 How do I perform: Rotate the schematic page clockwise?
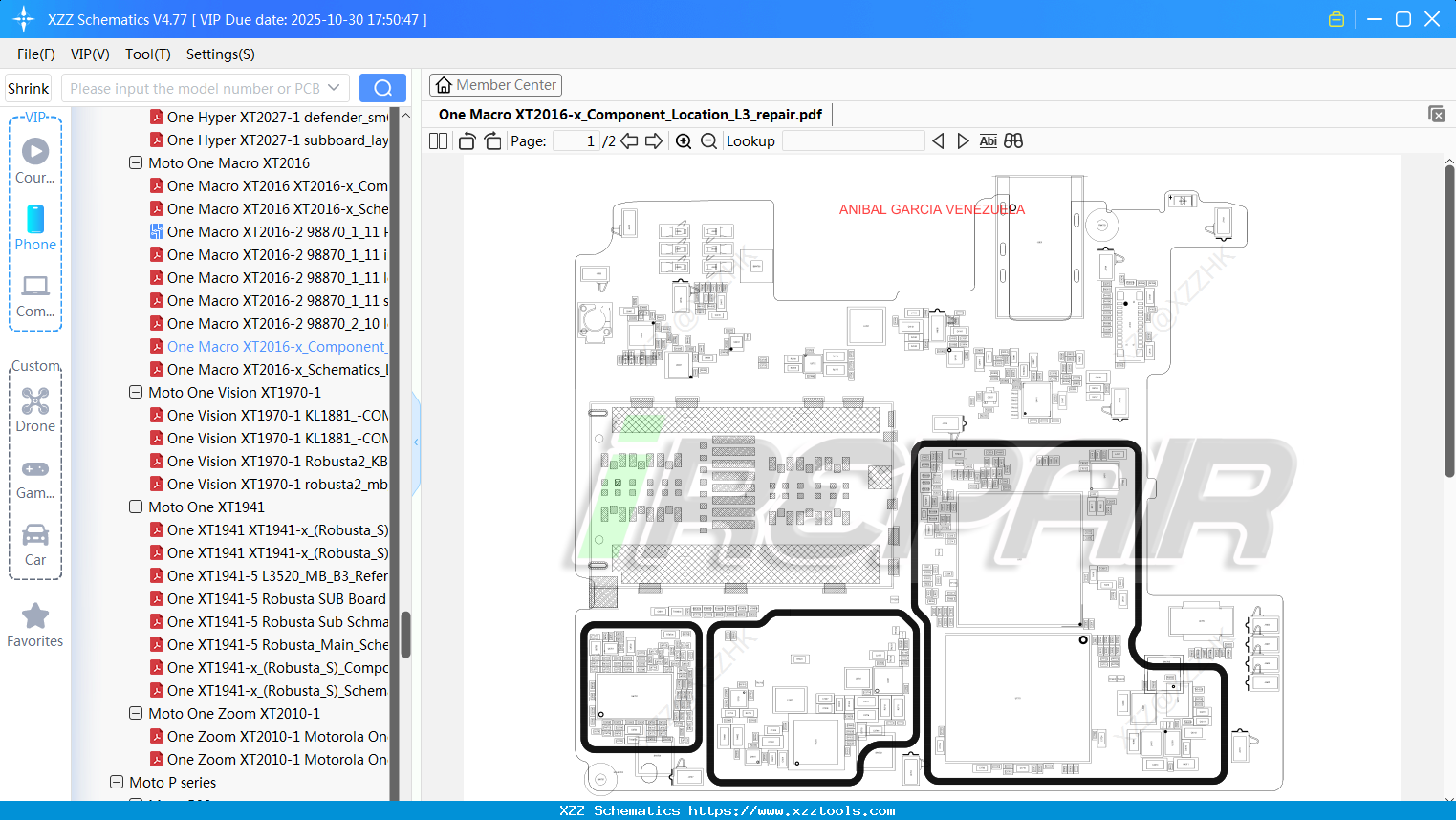[492, 140]
